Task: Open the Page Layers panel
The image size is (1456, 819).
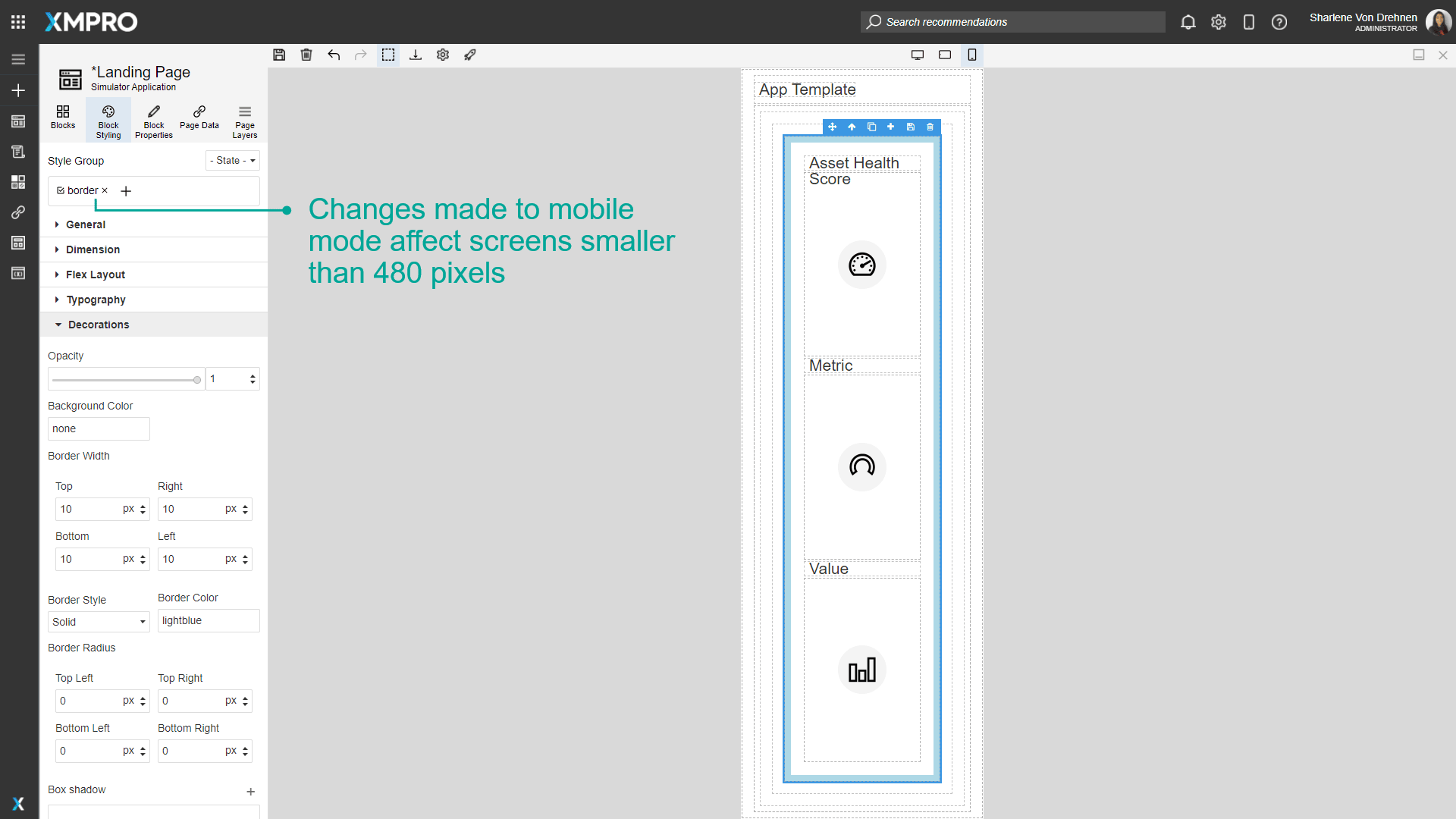Action: [x=244, y=120]
